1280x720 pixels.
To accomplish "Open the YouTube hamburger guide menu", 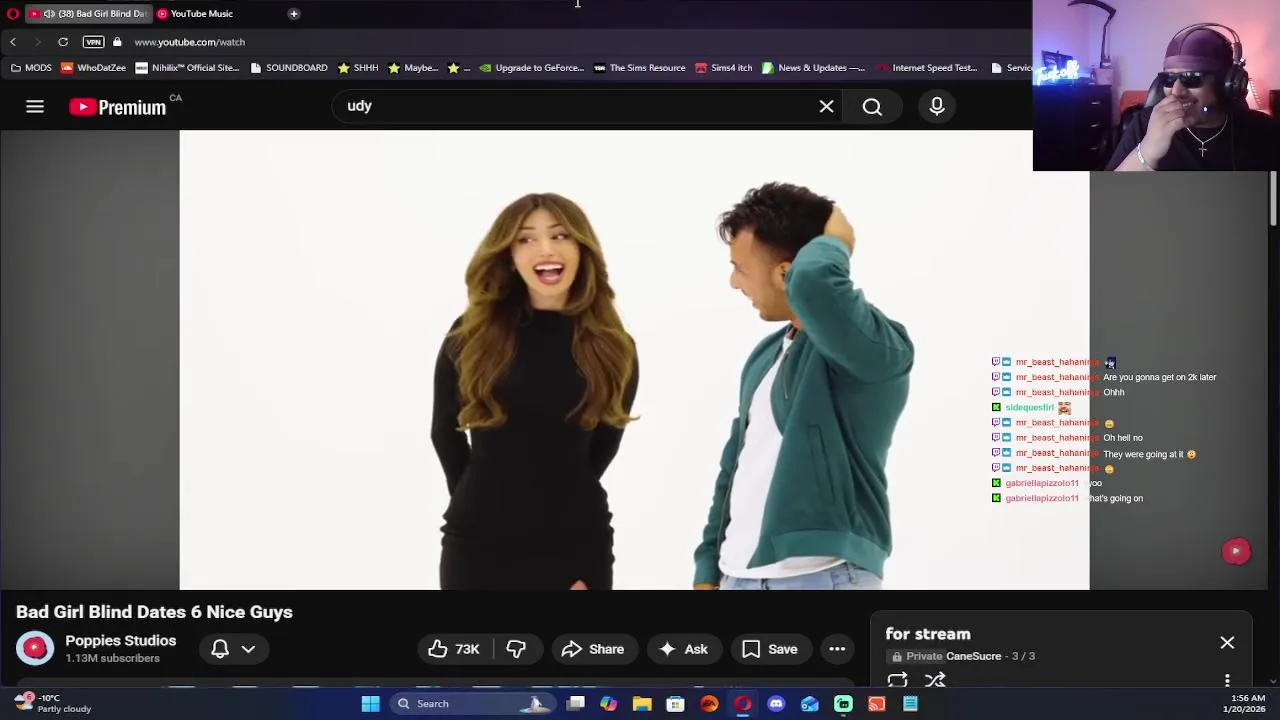I will pos(35,106).
